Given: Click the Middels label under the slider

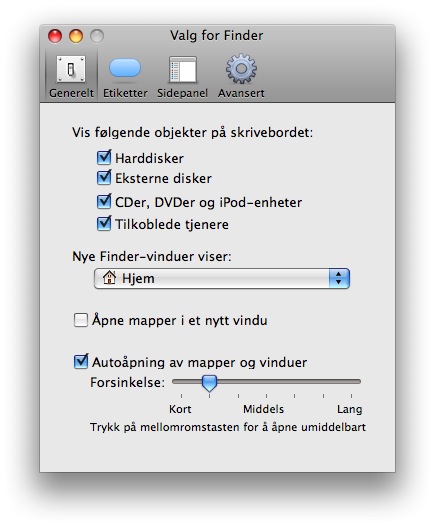Looking at the screenshot, I should [264, 409].
